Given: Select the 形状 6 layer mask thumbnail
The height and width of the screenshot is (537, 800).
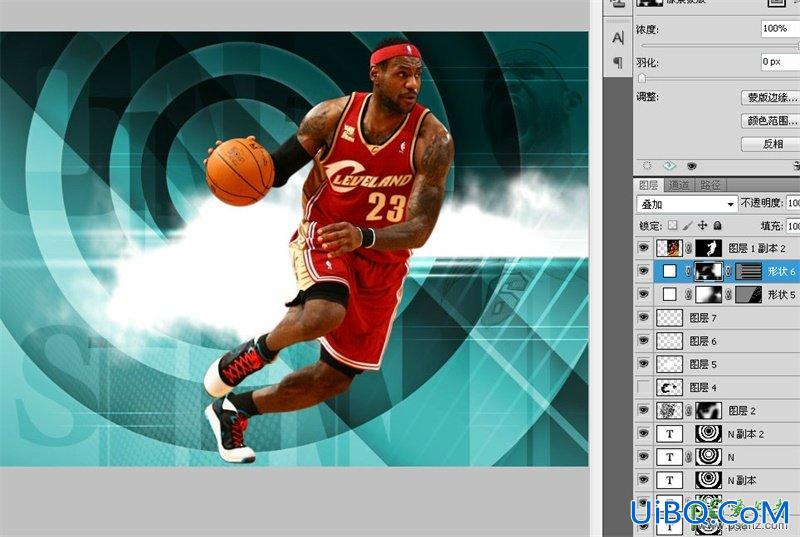Looking at the screenshot, I should click(709, 271).
